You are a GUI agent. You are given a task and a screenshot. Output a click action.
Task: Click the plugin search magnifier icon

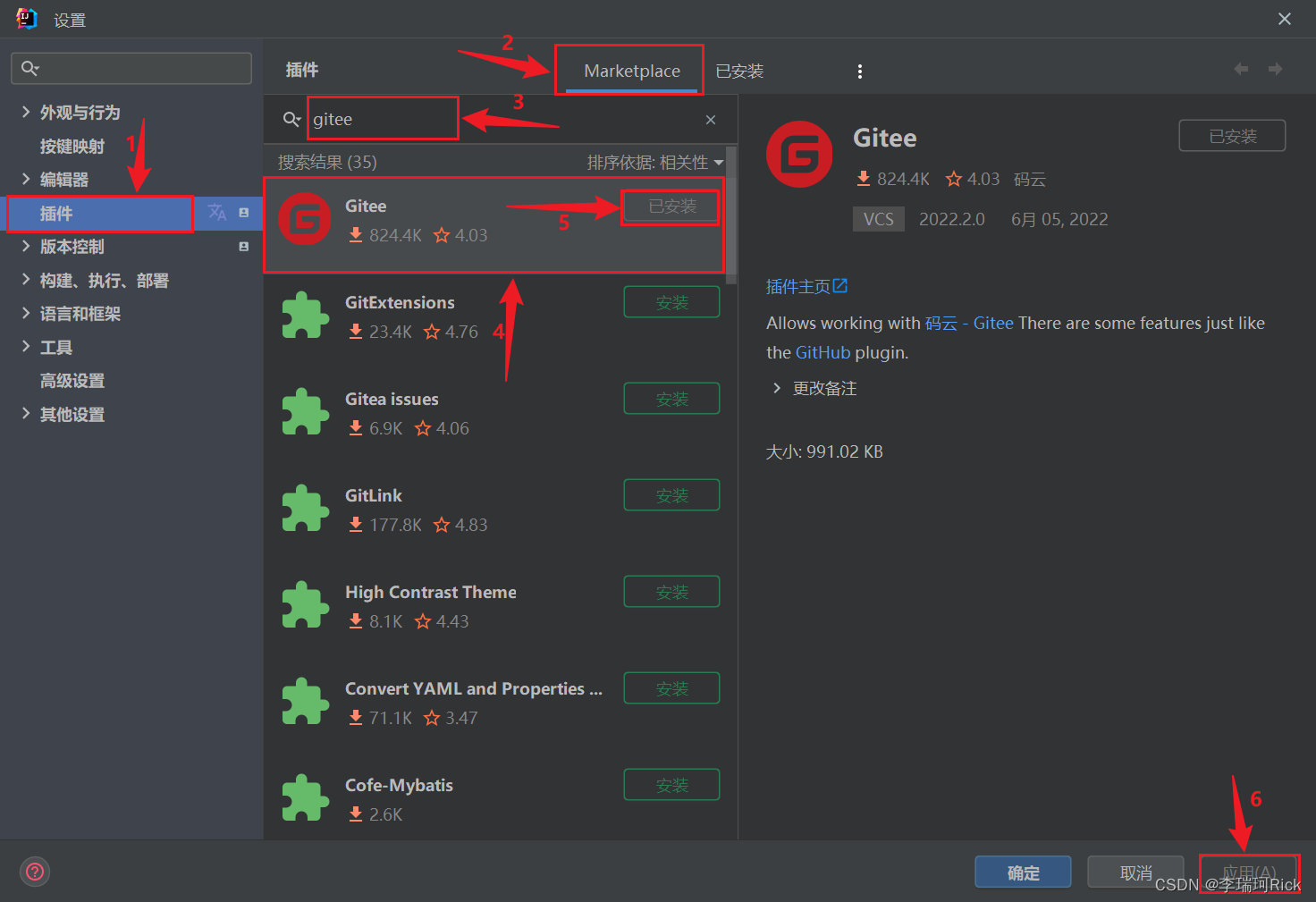(x=291, y=119)
